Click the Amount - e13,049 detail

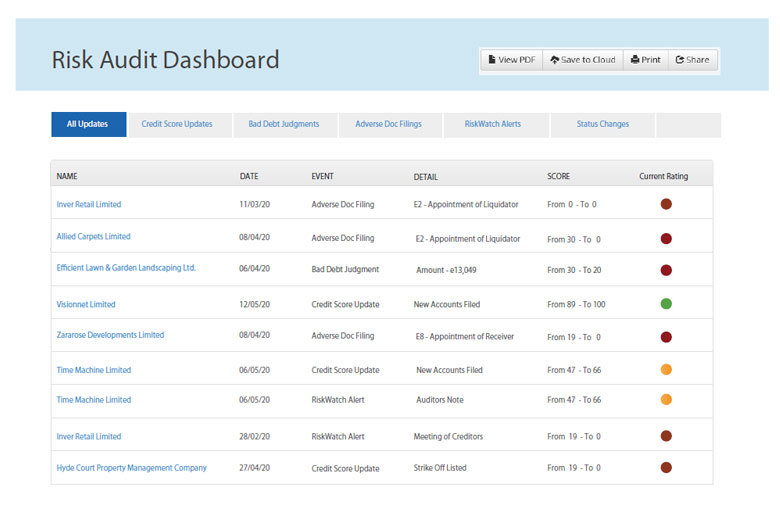tap(446, 270)
